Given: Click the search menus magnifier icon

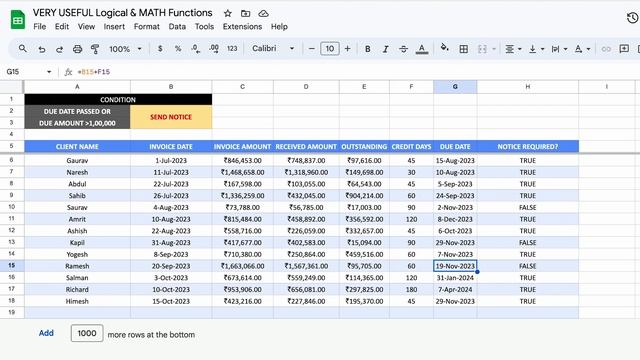Looking at the screenshot, I should (23, 49).
